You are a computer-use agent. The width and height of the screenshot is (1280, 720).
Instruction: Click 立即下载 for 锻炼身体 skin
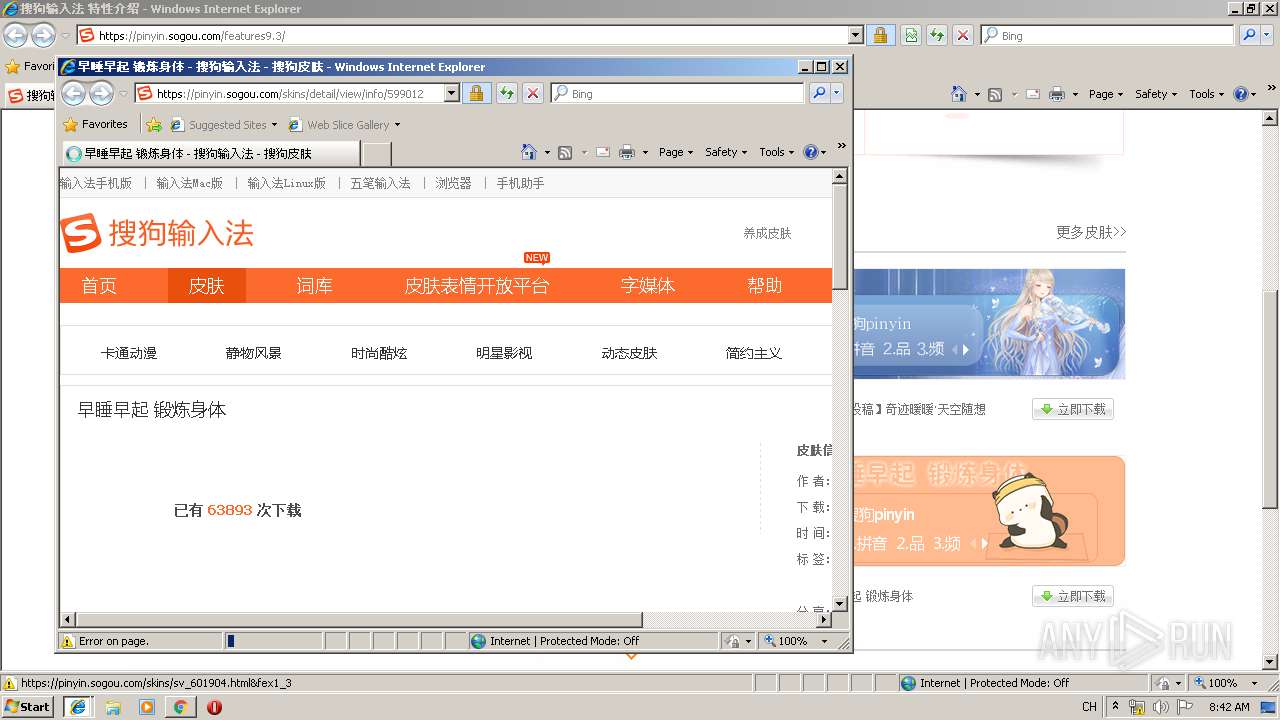[x=1073, y=596]
